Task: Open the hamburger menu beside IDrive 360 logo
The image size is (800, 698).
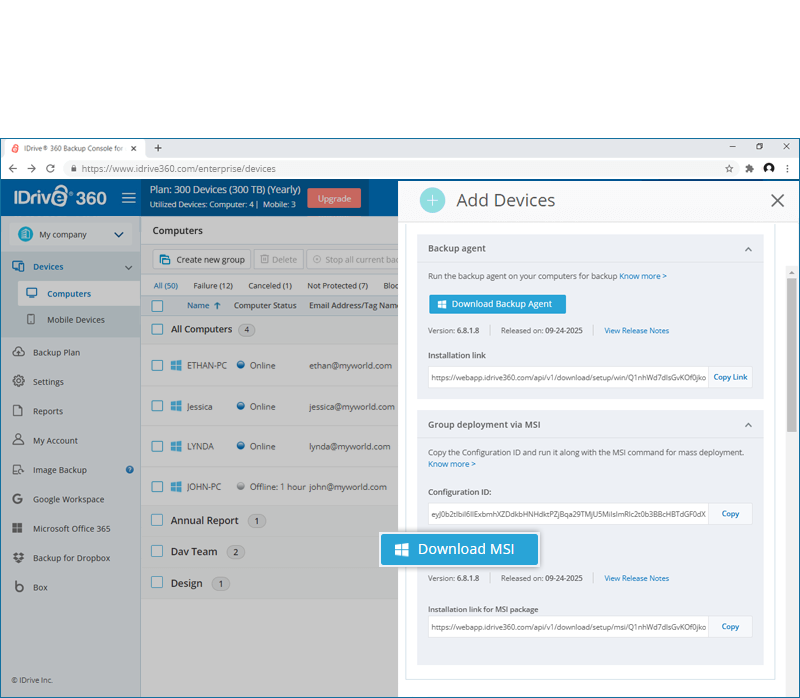Action: (x=129, y=198)
